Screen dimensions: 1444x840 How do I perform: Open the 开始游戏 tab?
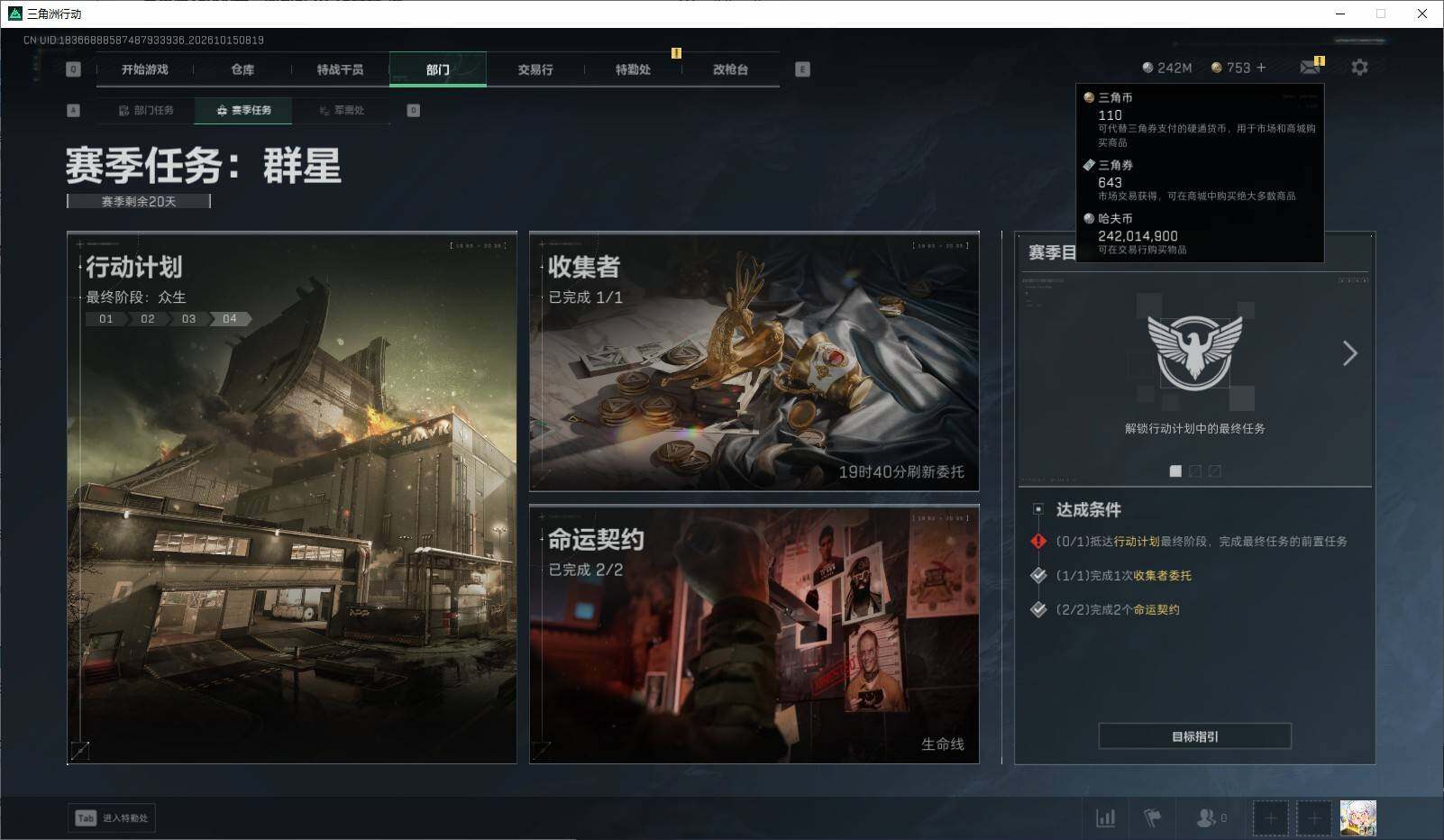145,69
